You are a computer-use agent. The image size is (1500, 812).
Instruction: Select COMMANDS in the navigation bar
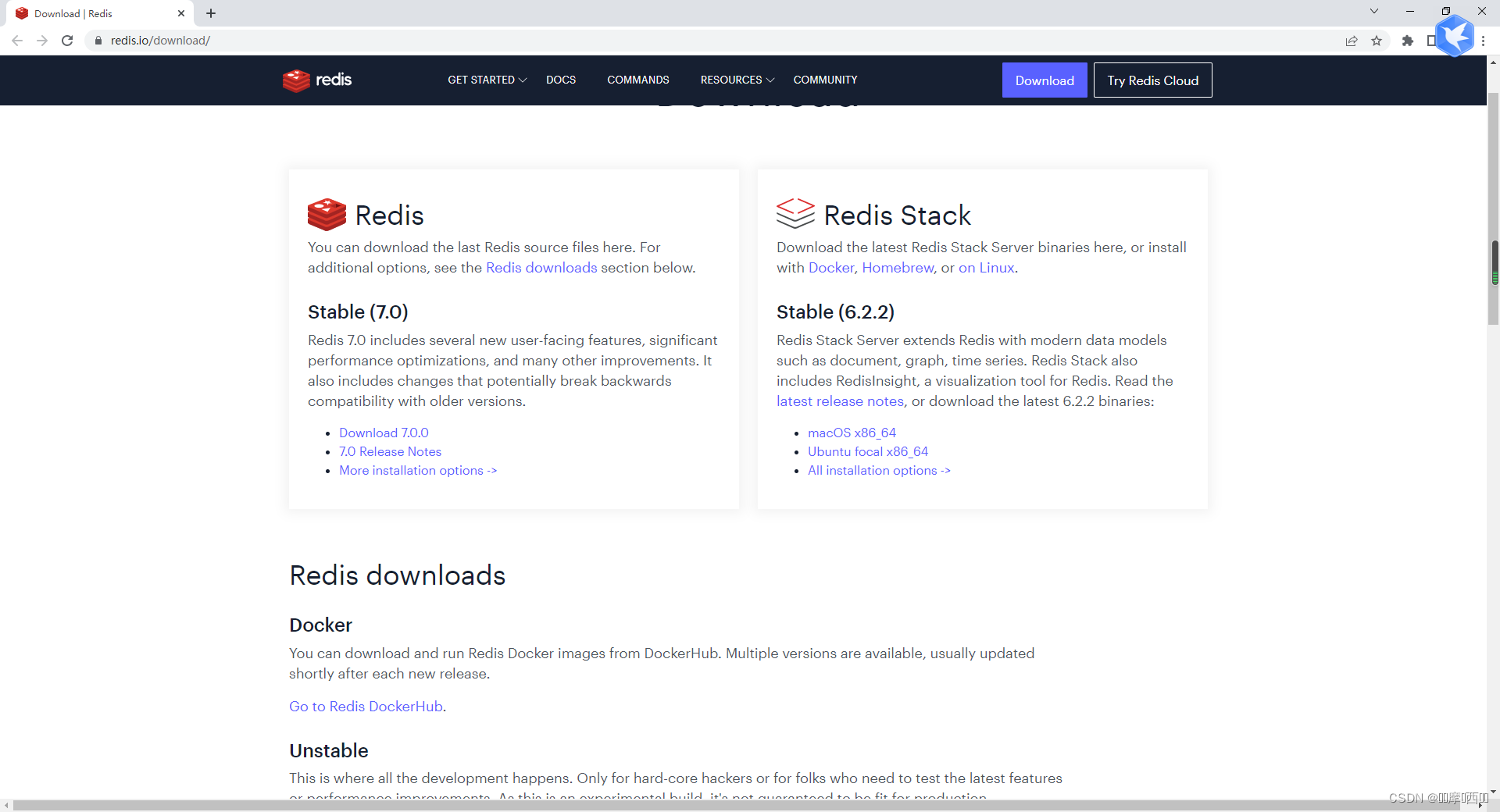coord(637,80)
